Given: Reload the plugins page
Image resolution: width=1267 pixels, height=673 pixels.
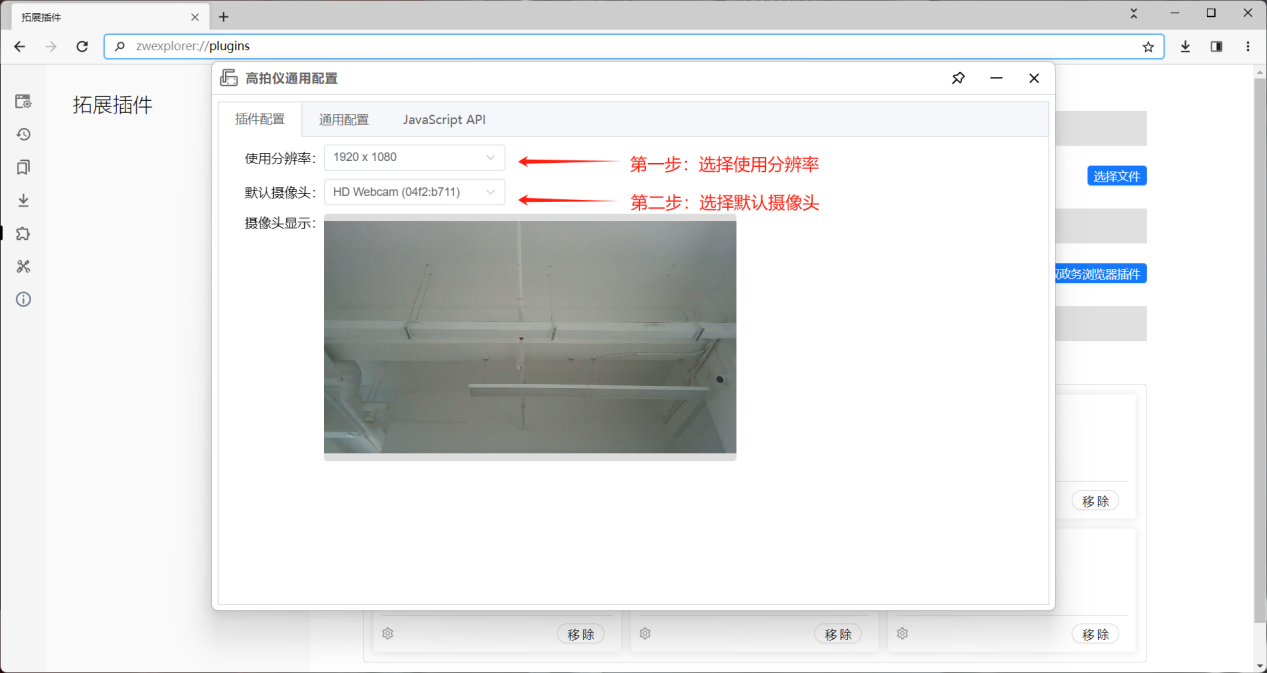Looking at the screenshot, I should tap(82, 46).
